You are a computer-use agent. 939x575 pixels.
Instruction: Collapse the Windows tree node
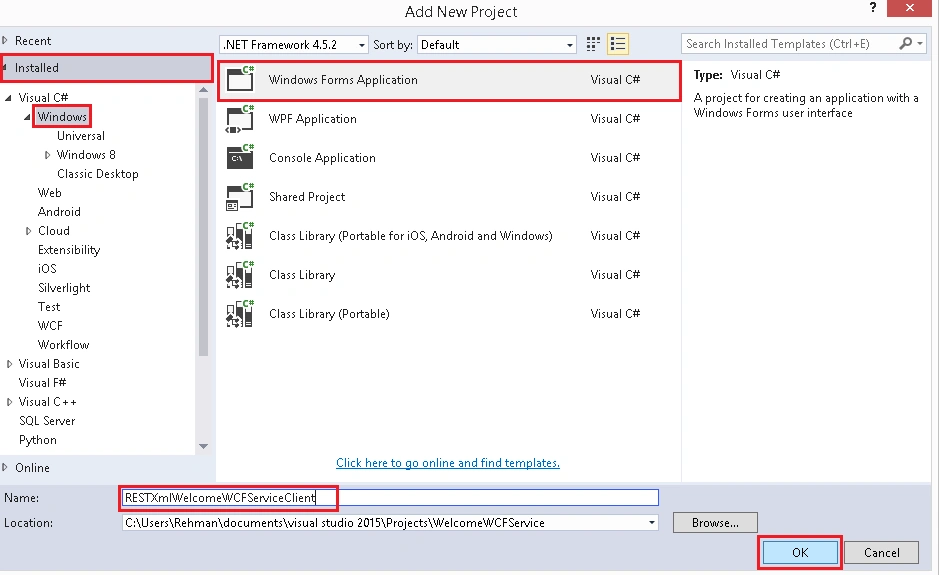27,117
